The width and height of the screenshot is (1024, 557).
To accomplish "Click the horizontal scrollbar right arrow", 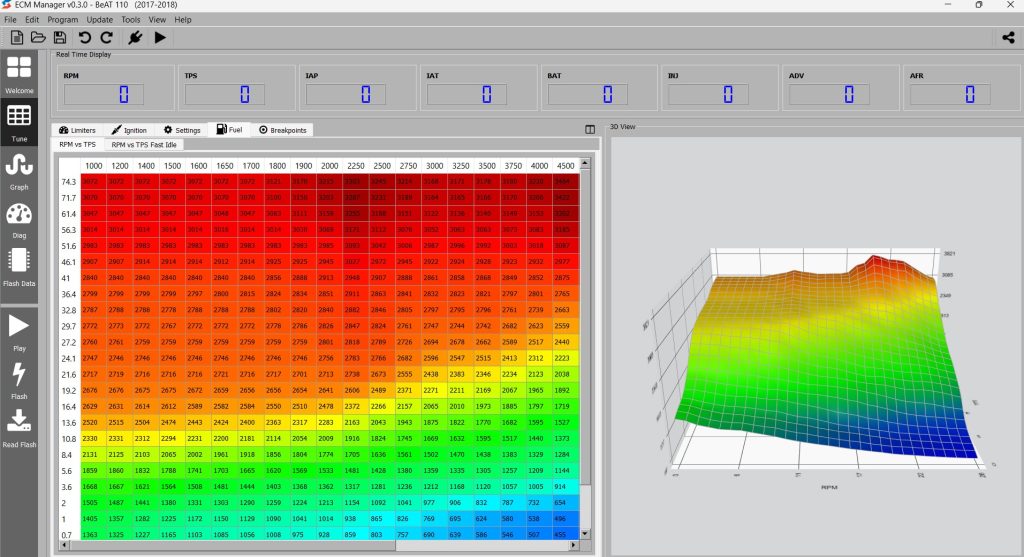I will [x=574, y=545].
